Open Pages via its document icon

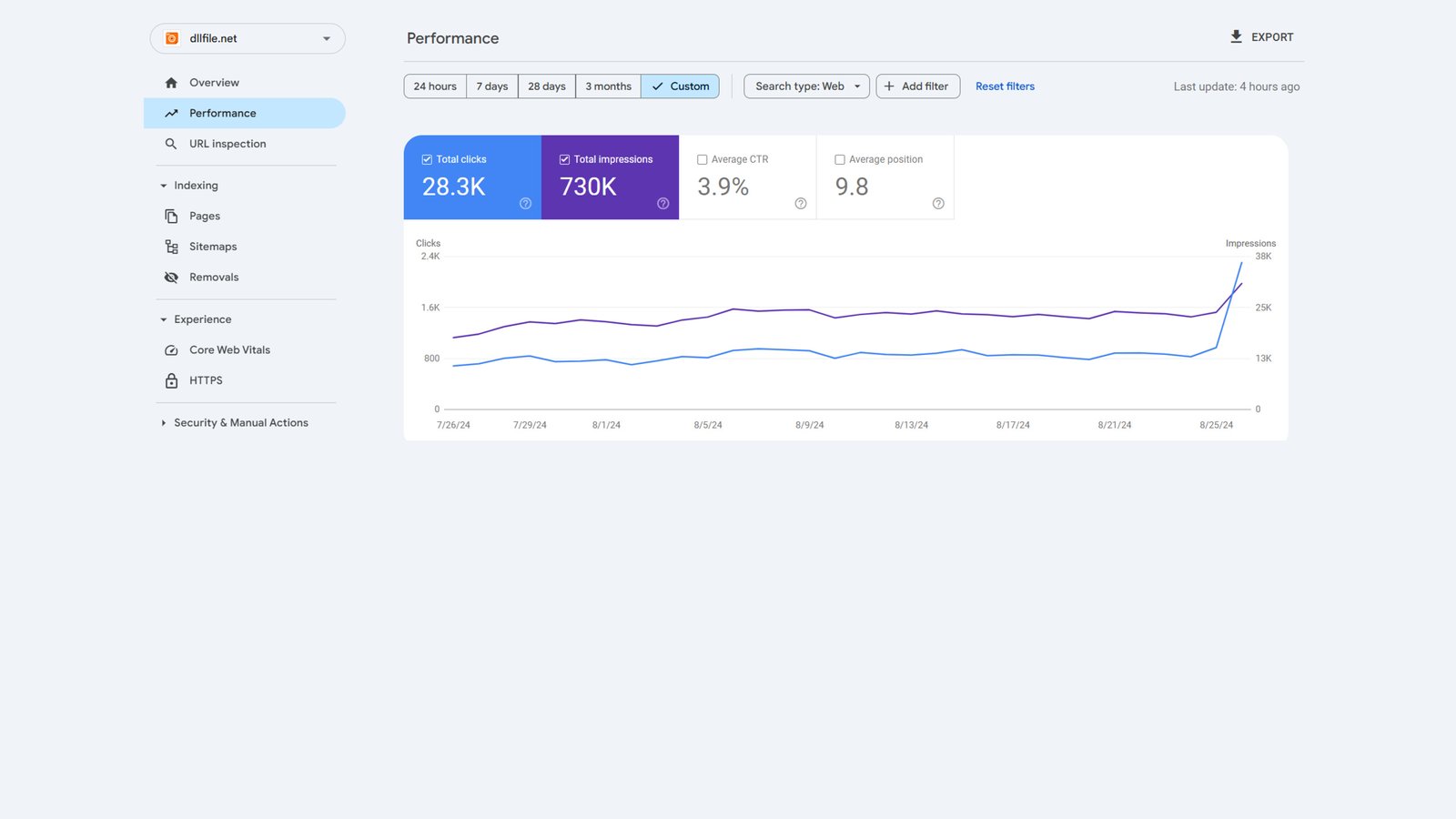[171, 216]
